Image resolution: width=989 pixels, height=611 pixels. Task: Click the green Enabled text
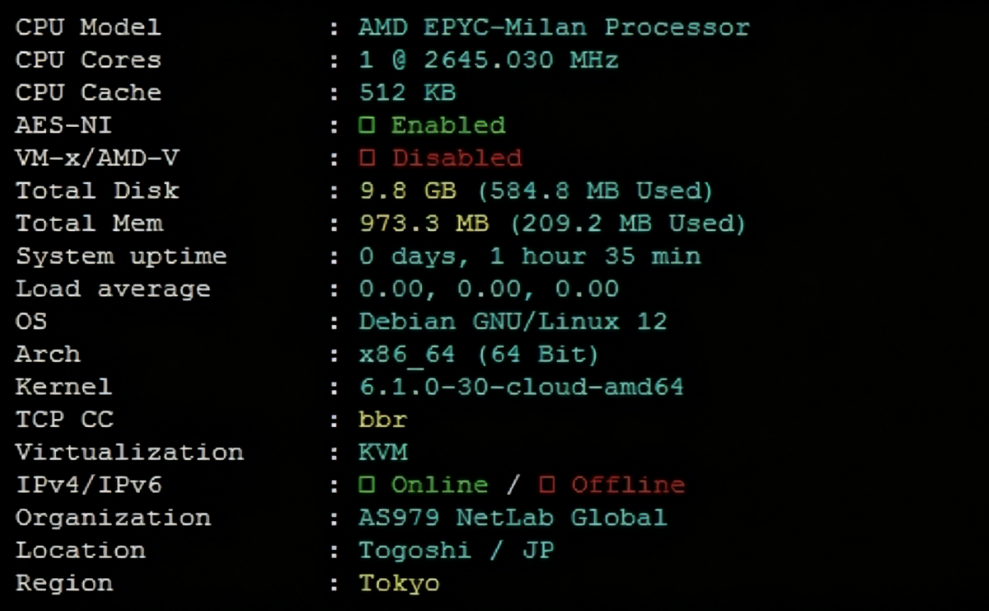point(448,126)
